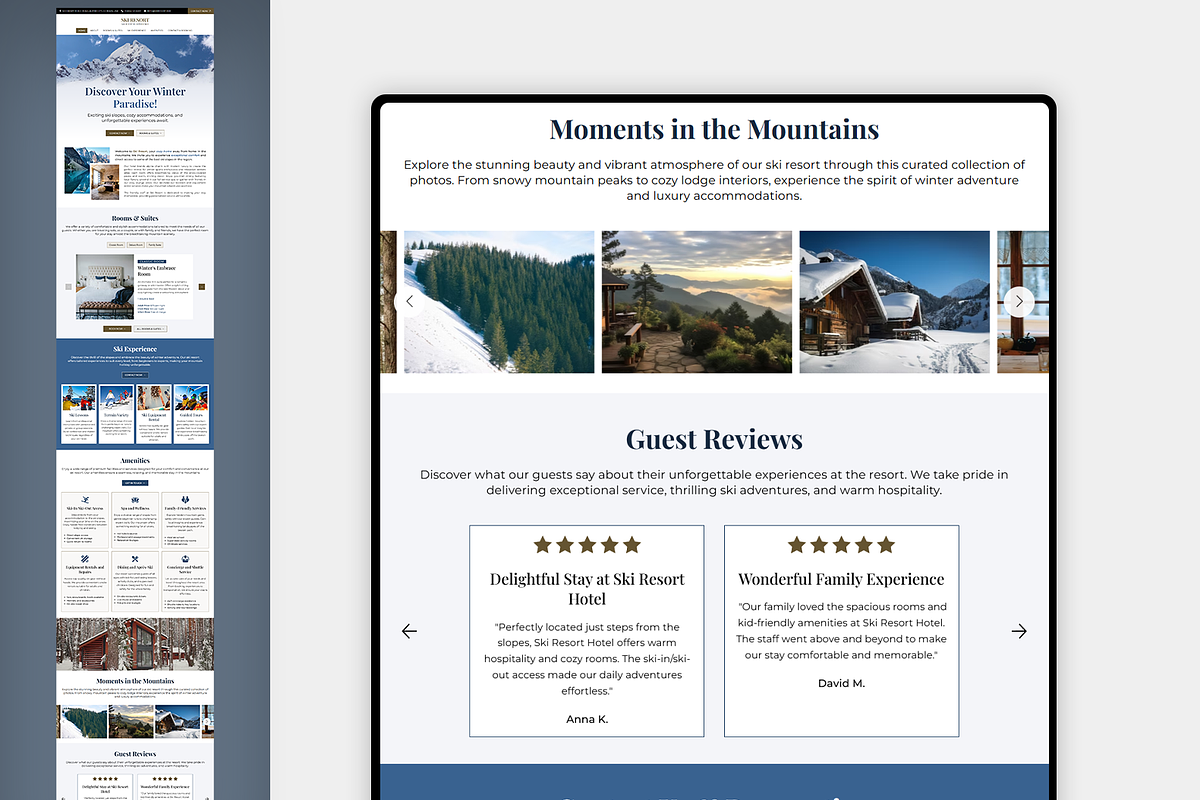This screenshot has height=800, width=1200.
Task: Show the next guest review with the right arrow
Action: [x=1019, y=631]
